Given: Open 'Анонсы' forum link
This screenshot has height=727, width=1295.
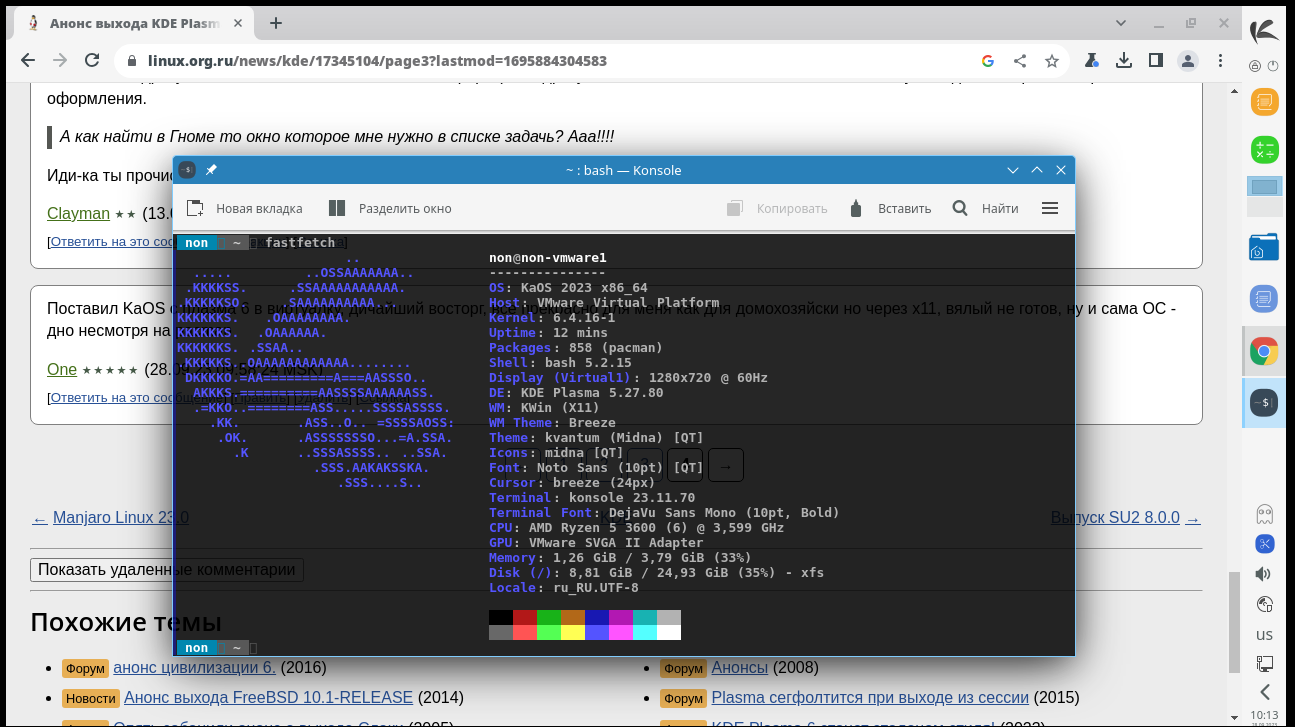Looking at the screenshot, I should tap(739, 667).
